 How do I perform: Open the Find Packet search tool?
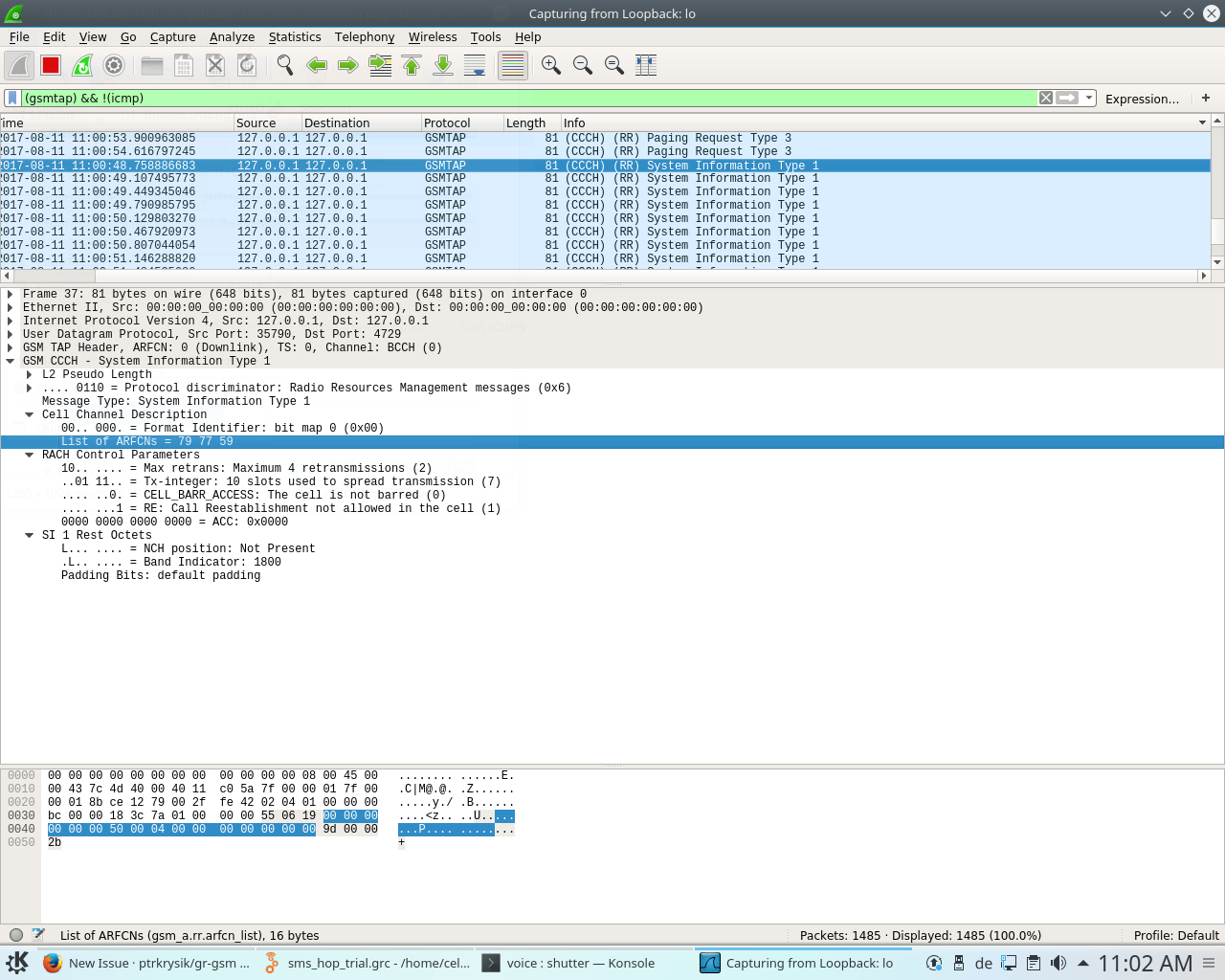coord(283,65)
